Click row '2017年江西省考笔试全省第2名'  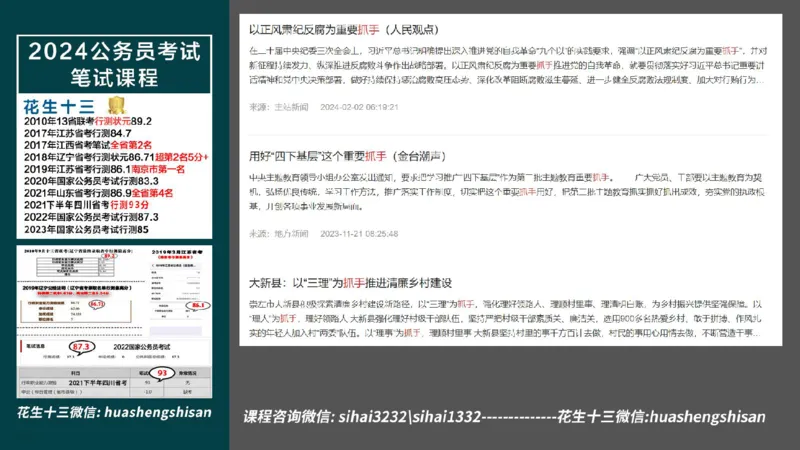[88, 145]
